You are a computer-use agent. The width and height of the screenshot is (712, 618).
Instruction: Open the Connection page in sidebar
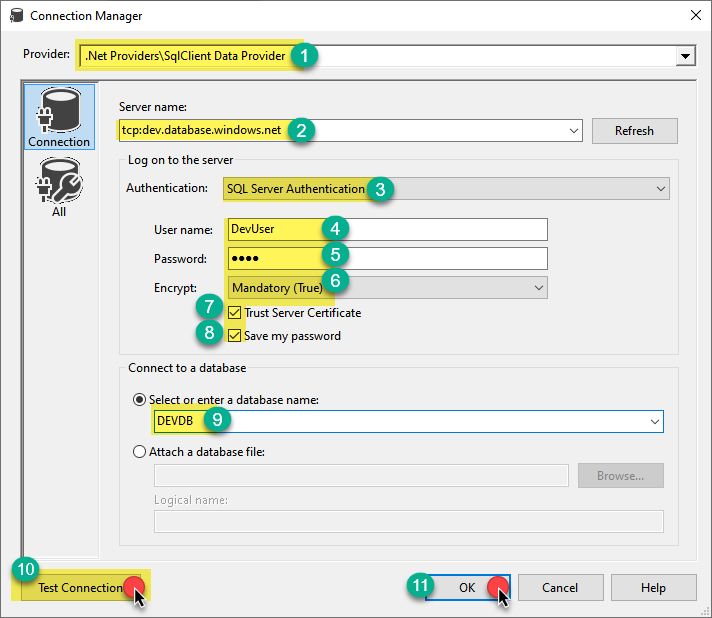(59, 117)
